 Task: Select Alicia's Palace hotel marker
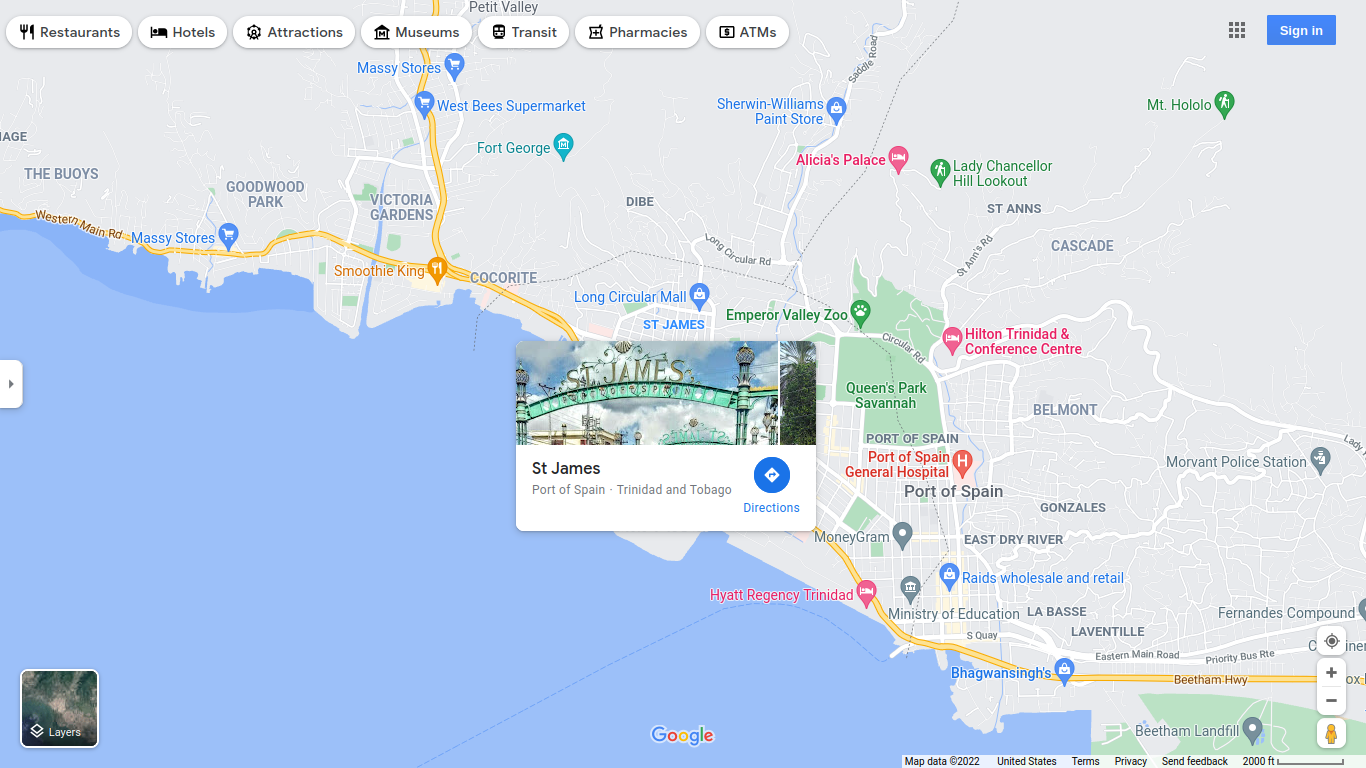point(899,157)
